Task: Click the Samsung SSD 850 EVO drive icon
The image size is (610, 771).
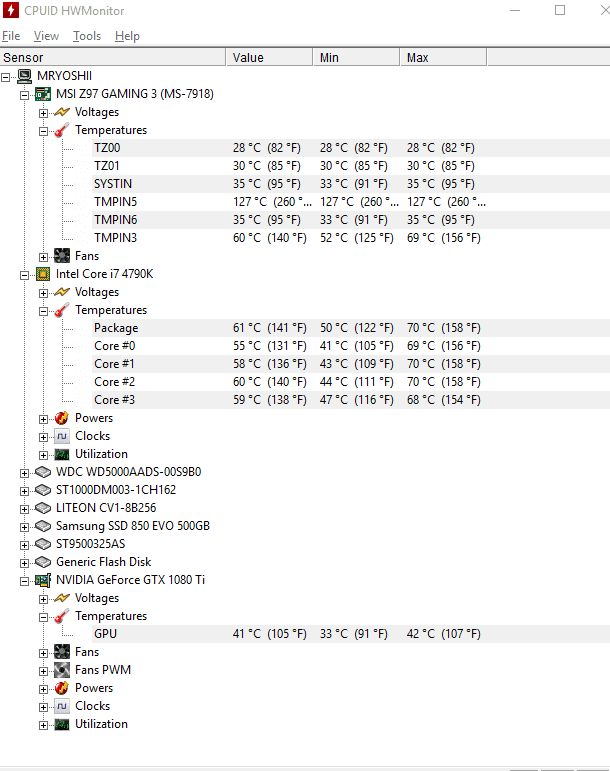Action: [43, 526]
